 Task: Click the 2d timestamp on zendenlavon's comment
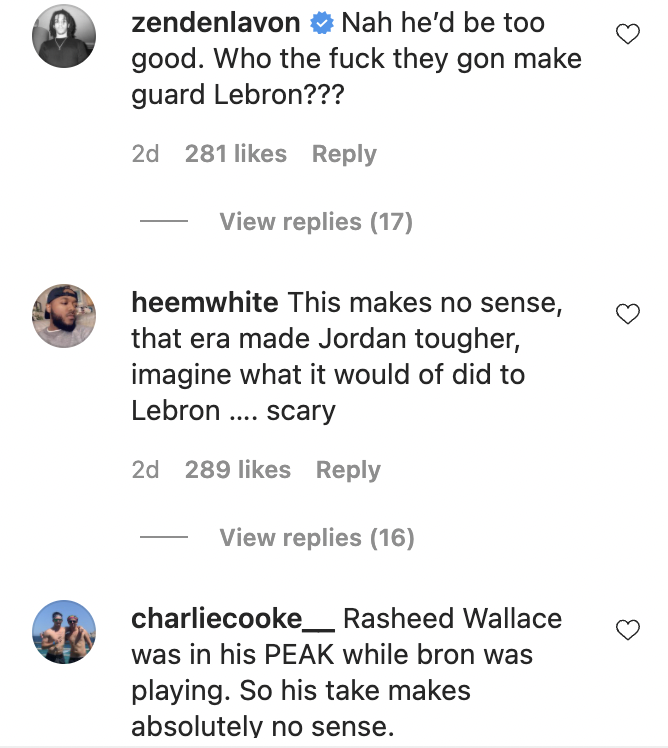145,154
